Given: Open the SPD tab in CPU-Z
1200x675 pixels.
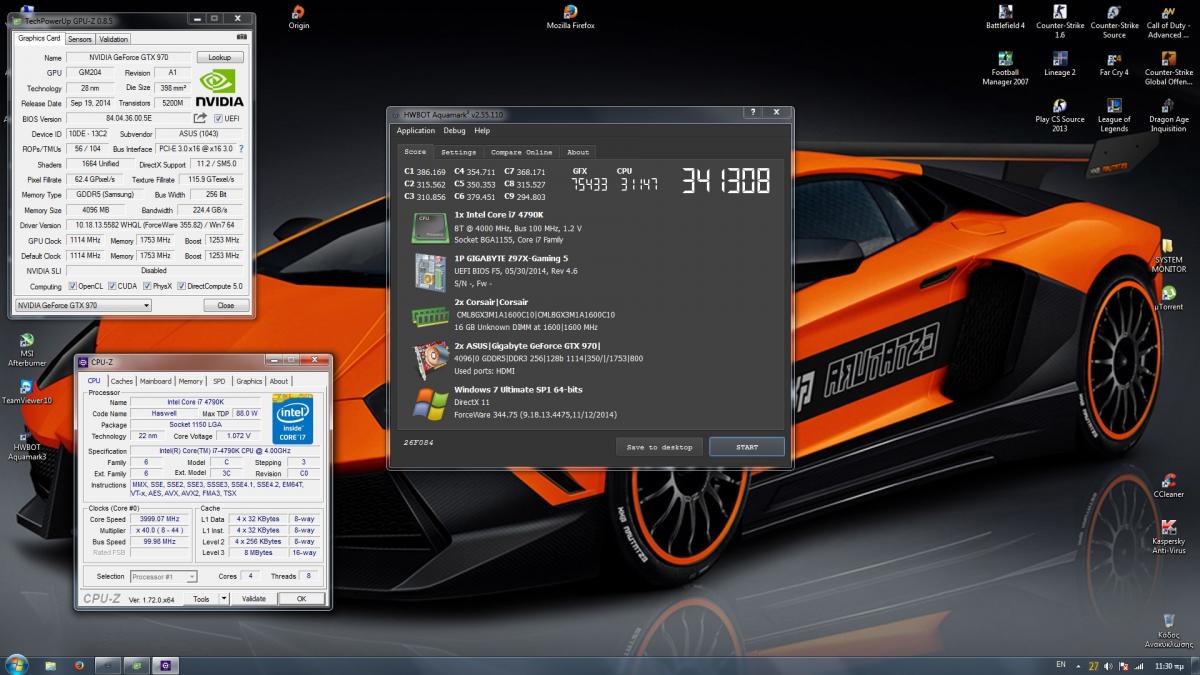Looking at the screenshot, I should tap(219, 381).
